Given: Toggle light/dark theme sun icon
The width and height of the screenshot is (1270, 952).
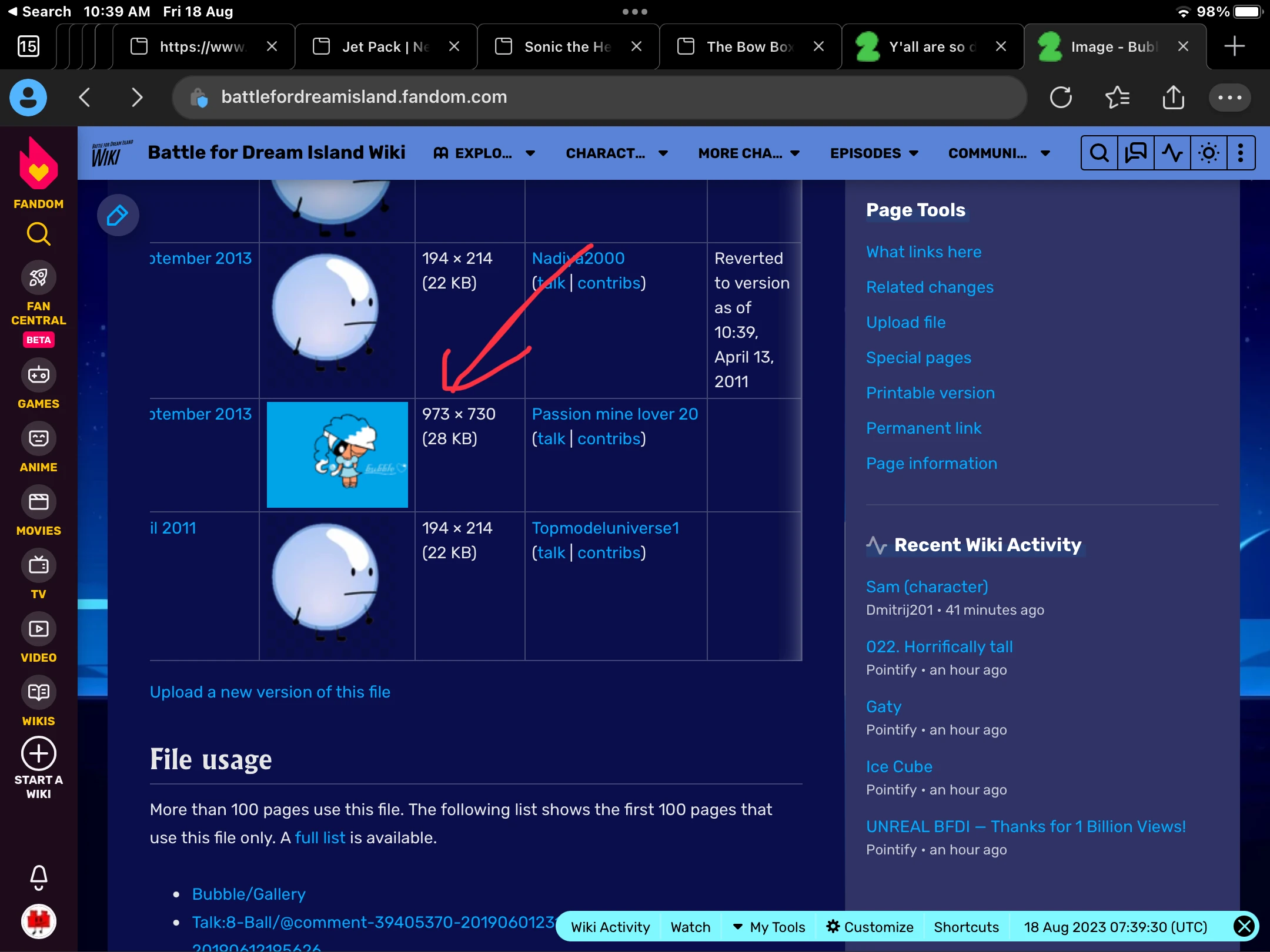Looking at the screenshot, I should pyautogui.click(x=1208, y=153).
